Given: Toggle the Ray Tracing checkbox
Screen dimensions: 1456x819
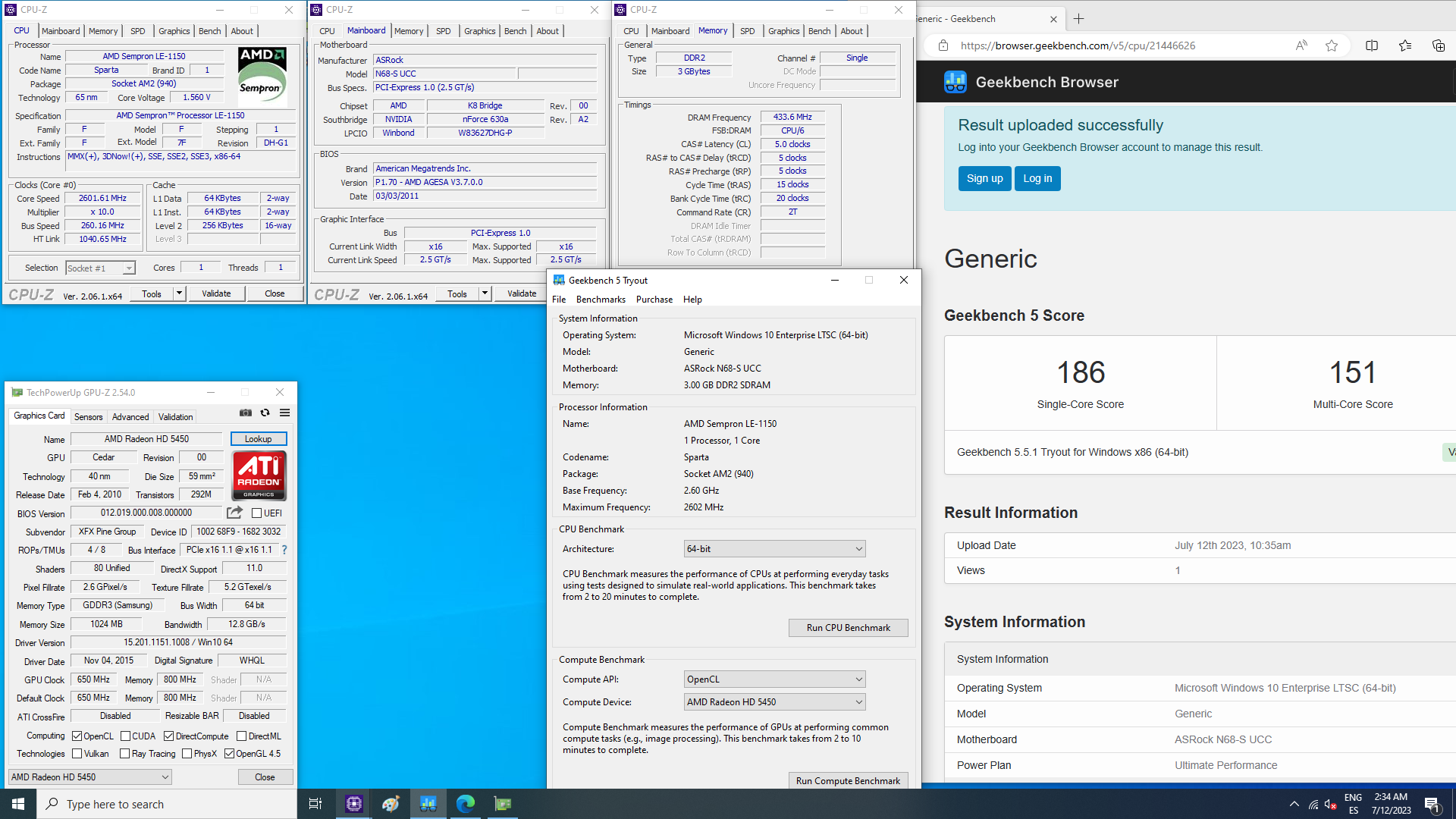Looking at the screenshot, I should [x=125, y=754].
